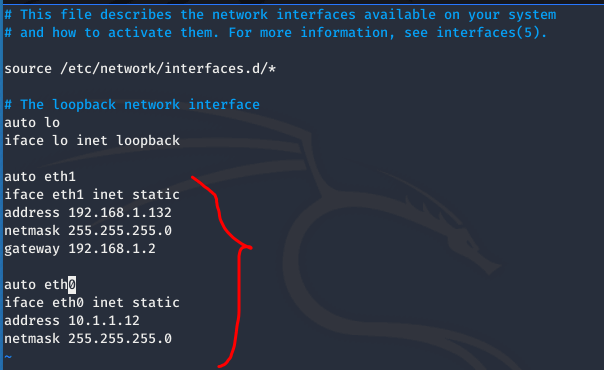Click the 'iface lo inet loopback' line
Viewport: 604px width, 370px height.
tap(92, 141)
